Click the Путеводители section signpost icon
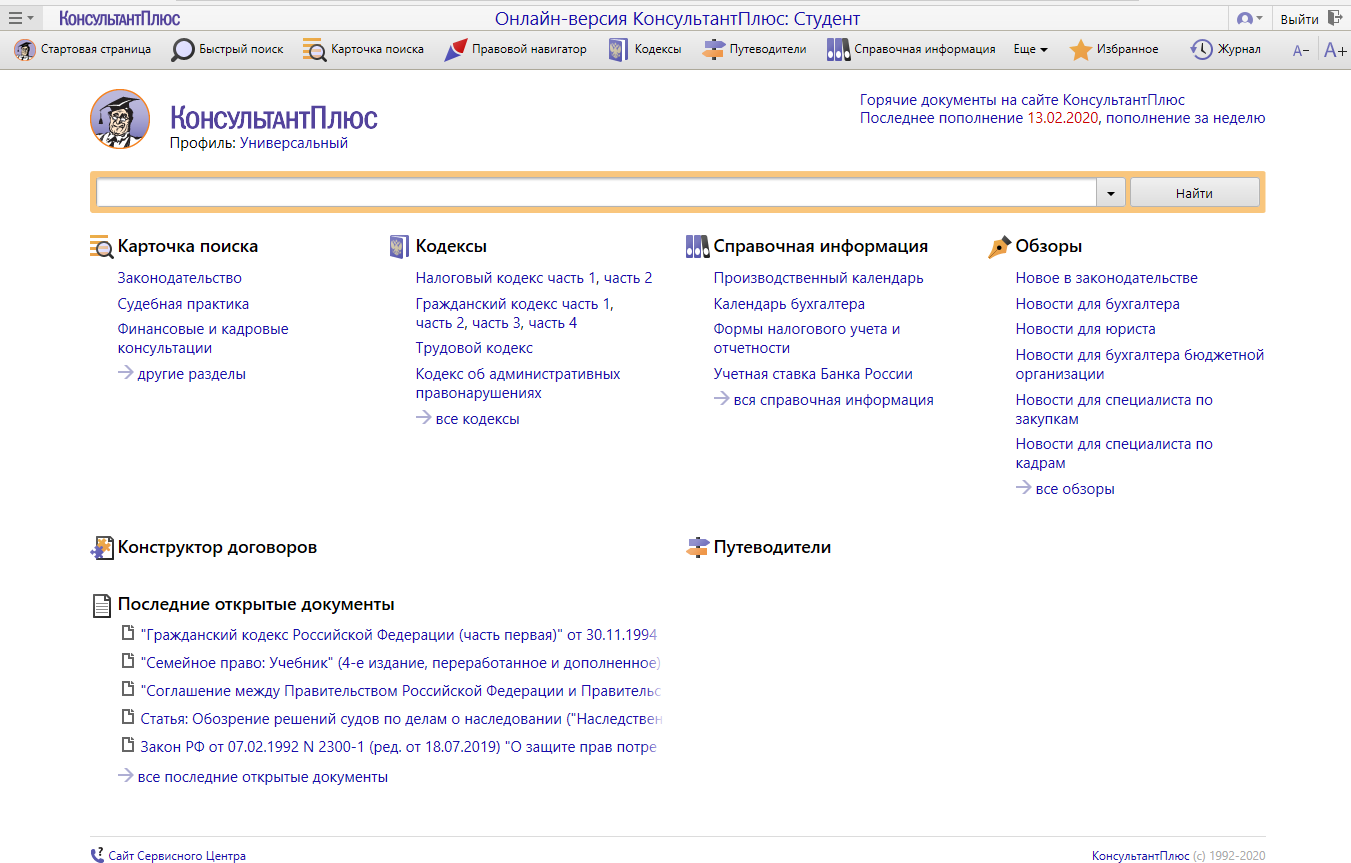Screen dimensions: 1351x863 pos(697,548)
